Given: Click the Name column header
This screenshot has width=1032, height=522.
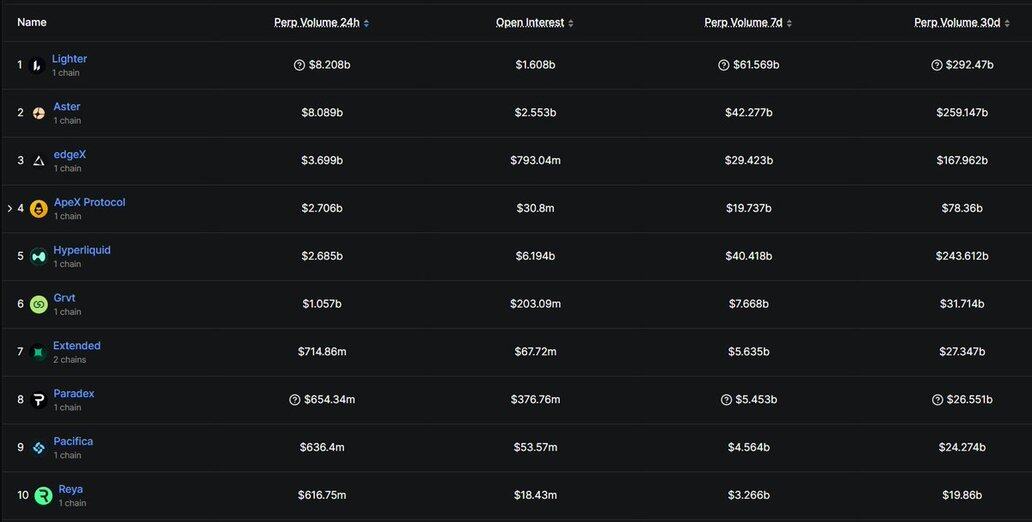Looking at the screenshot, I should (32, 22).
